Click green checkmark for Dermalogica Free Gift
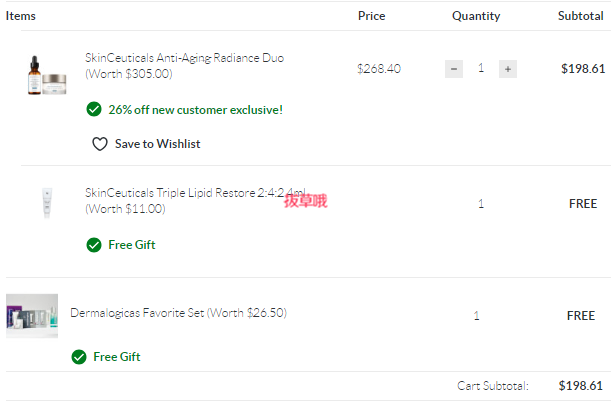Image resolution: width=611 pixels, height=401 pixels. (x=79, y=357)
